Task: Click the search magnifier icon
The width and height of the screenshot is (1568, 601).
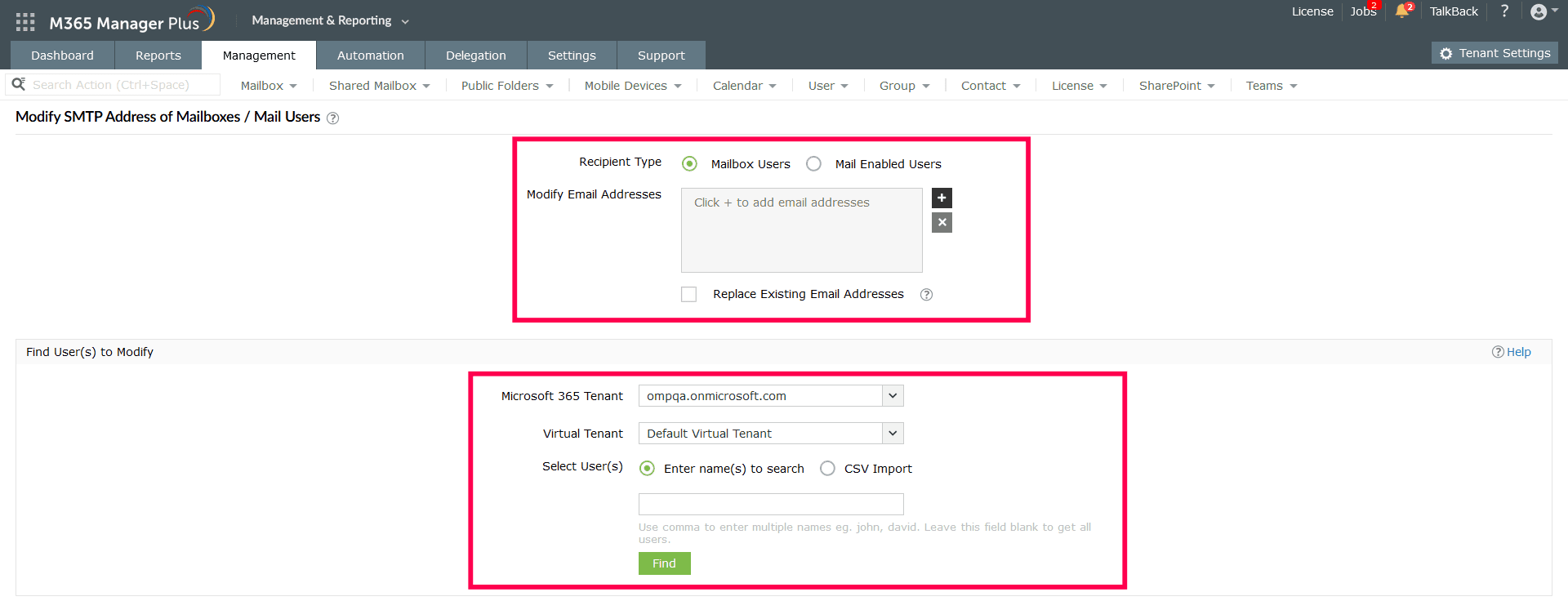Action: click(x=18, y=84)
